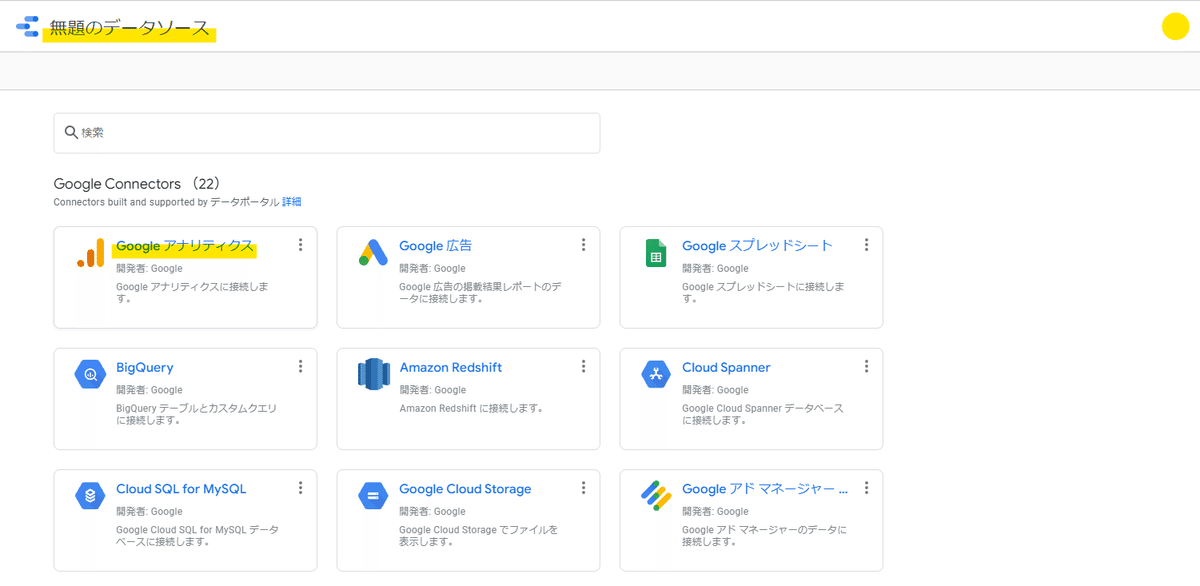This screenshot has height=586, width=1200.
Task: Open three-dot menu on Cloud Spanner card
Action: pyautogui.click(x=866, y=367)
